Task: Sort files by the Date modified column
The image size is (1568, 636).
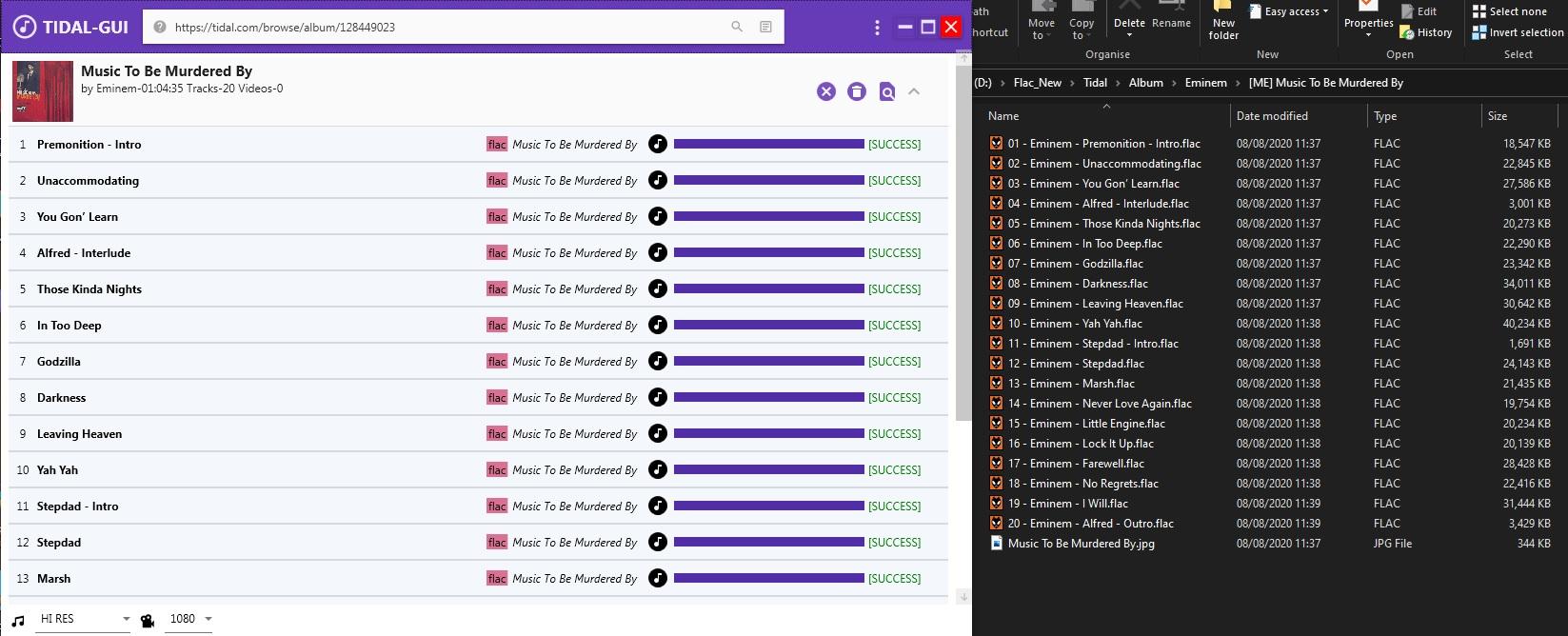Action: pyautogui.click(x=1272, y=116)
